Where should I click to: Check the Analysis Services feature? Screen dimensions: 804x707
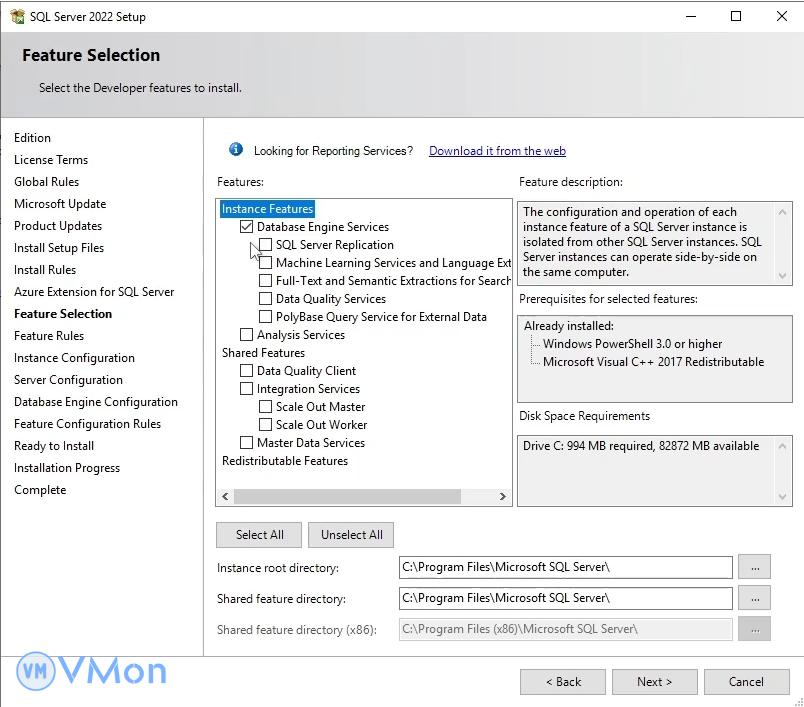[247, 335]
